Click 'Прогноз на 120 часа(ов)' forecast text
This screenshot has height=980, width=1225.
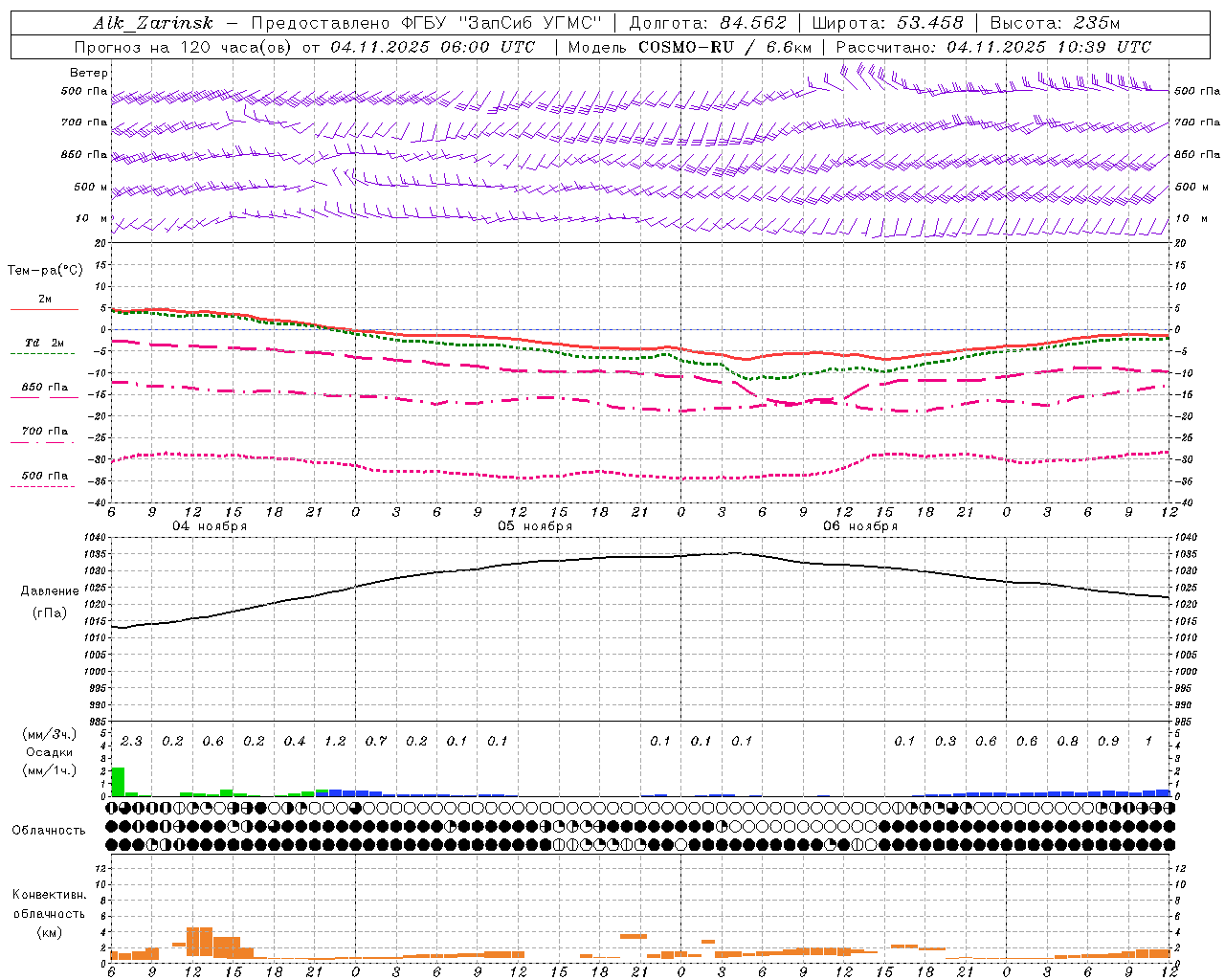pyautogui.click(x=184, y=47)
